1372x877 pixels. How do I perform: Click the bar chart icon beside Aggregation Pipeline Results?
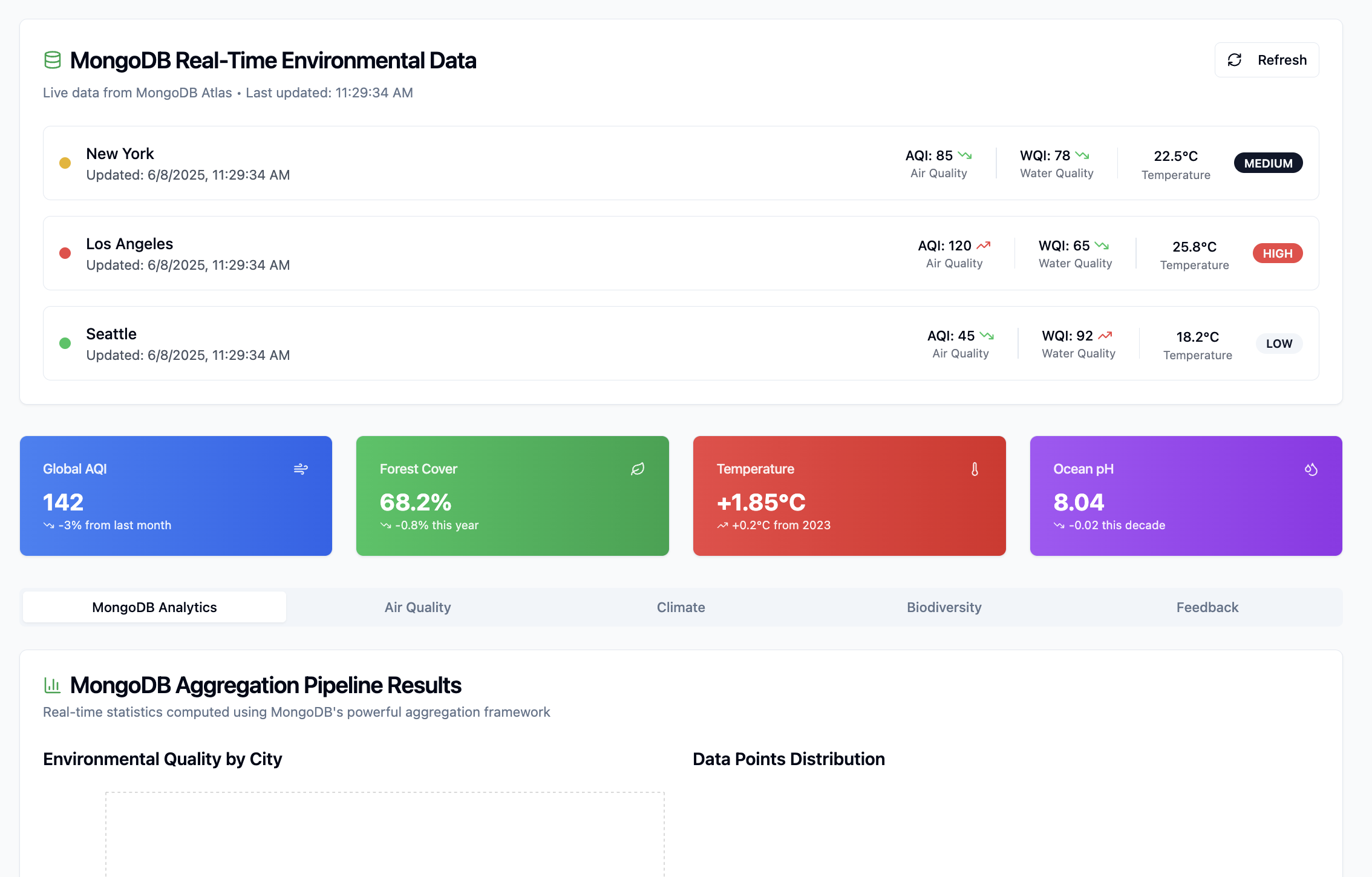53,685
